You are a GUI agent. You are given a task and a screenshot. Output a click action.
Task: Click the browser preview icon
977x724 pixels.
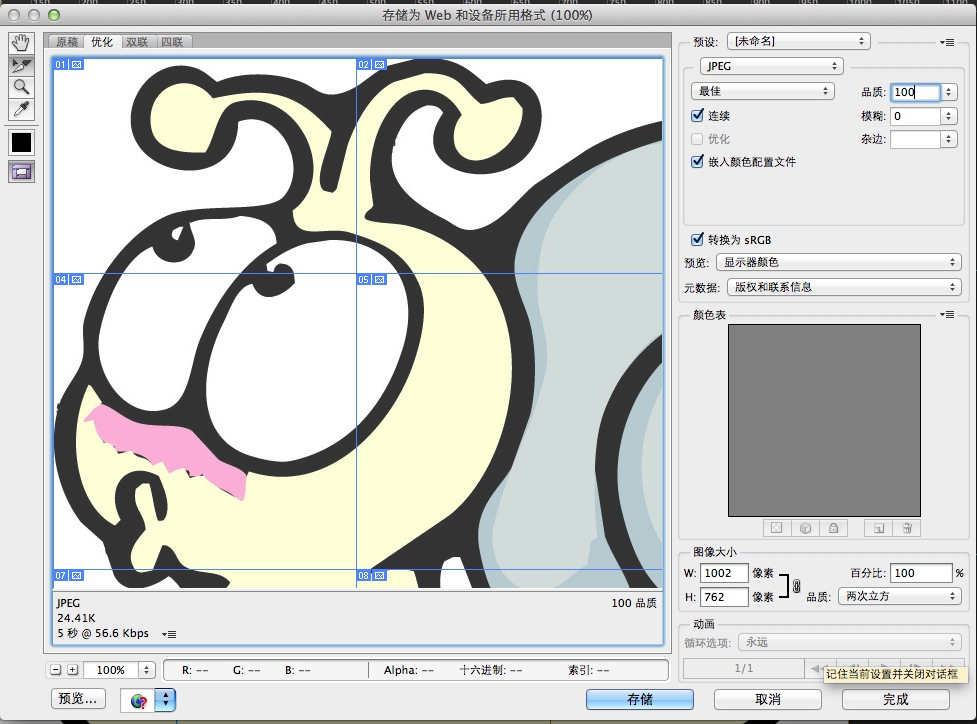tap(138, 700)
